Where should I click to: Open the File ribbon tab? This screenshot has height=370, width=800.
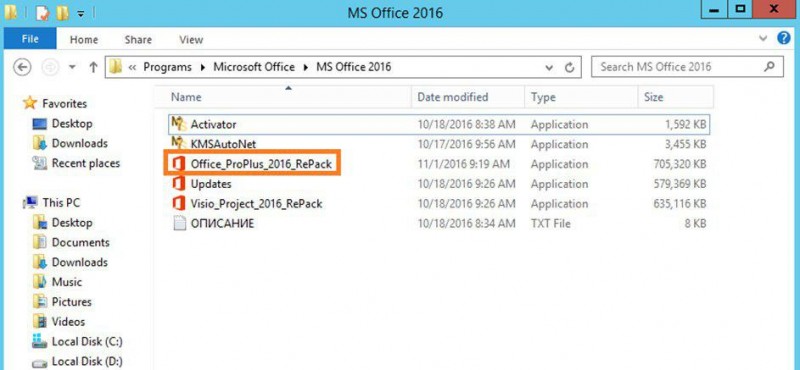pyautogui.click(x=30, y=39)
